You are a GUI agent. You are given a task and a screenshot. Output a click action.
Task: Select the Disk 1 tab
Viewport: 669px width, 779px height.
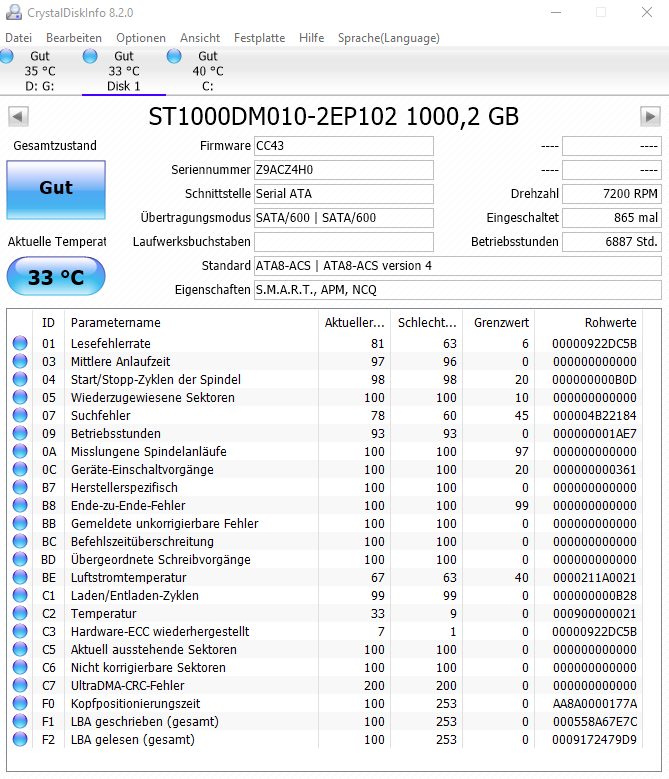pos(124,71)
